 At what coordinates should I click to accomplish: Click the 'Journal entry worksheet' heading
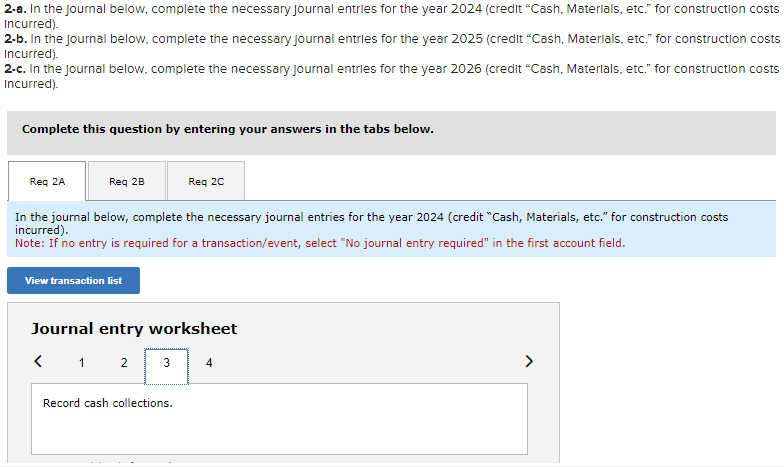pyautogui.click(x=134, y=329)
